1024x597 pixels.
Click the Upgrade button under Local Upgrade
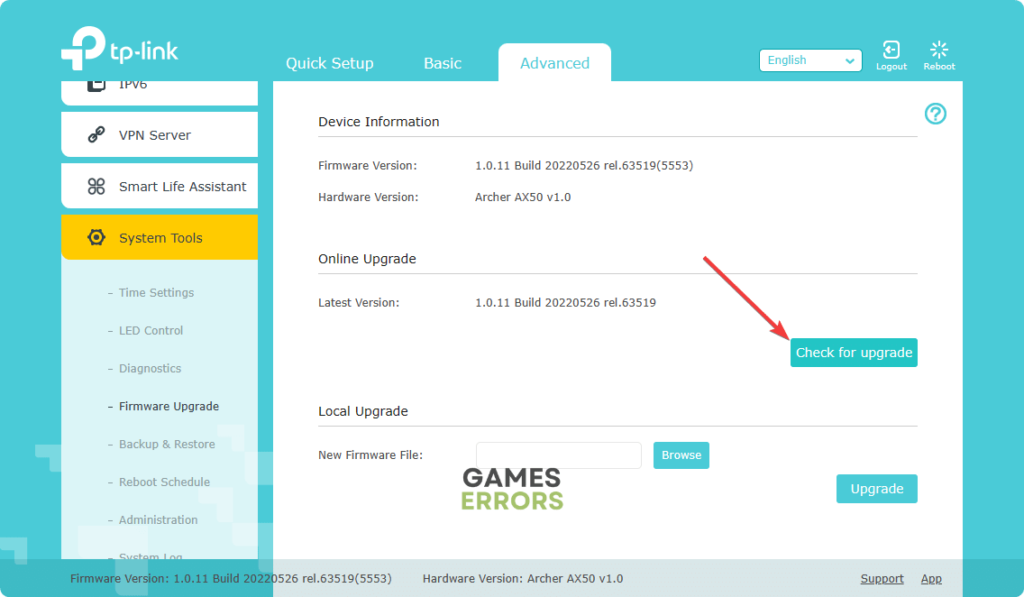pos(876,488)
